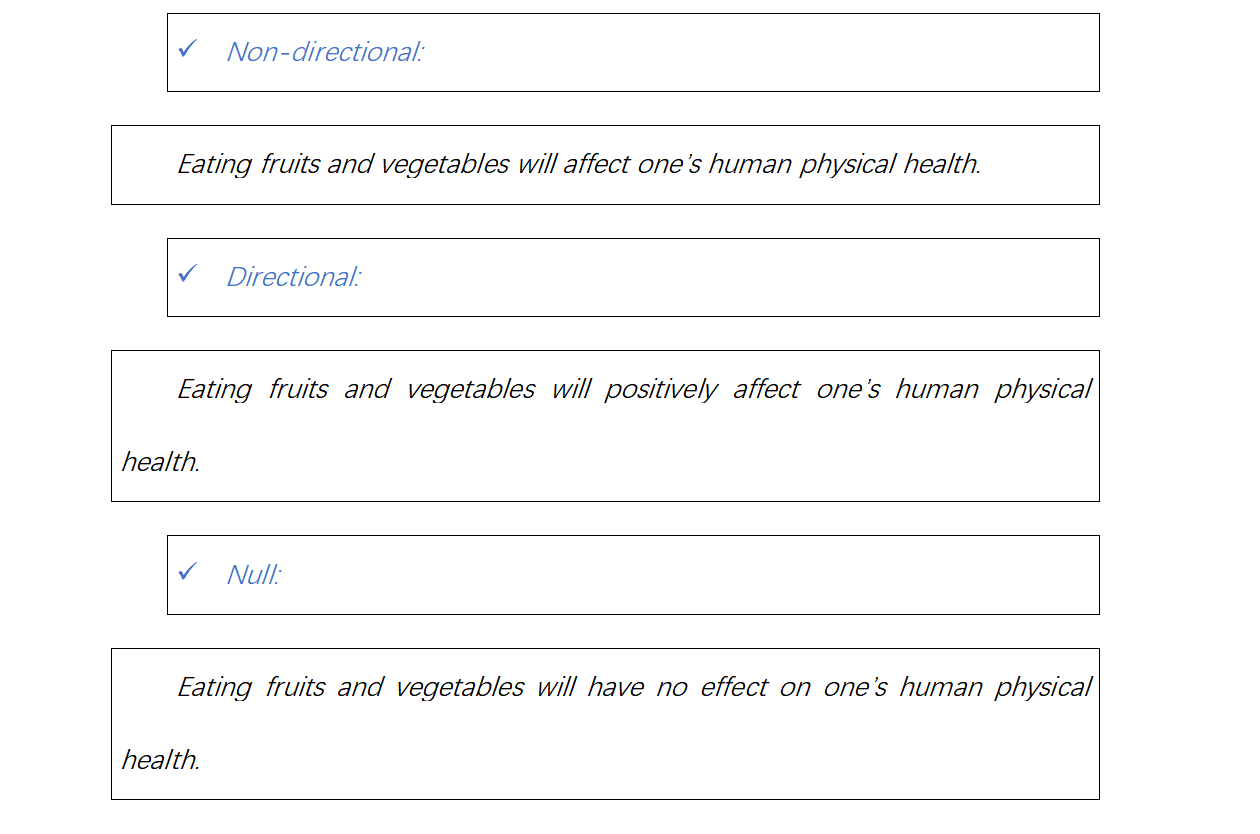Click the word "have" in the Null sentence

(x=615, y=688)
